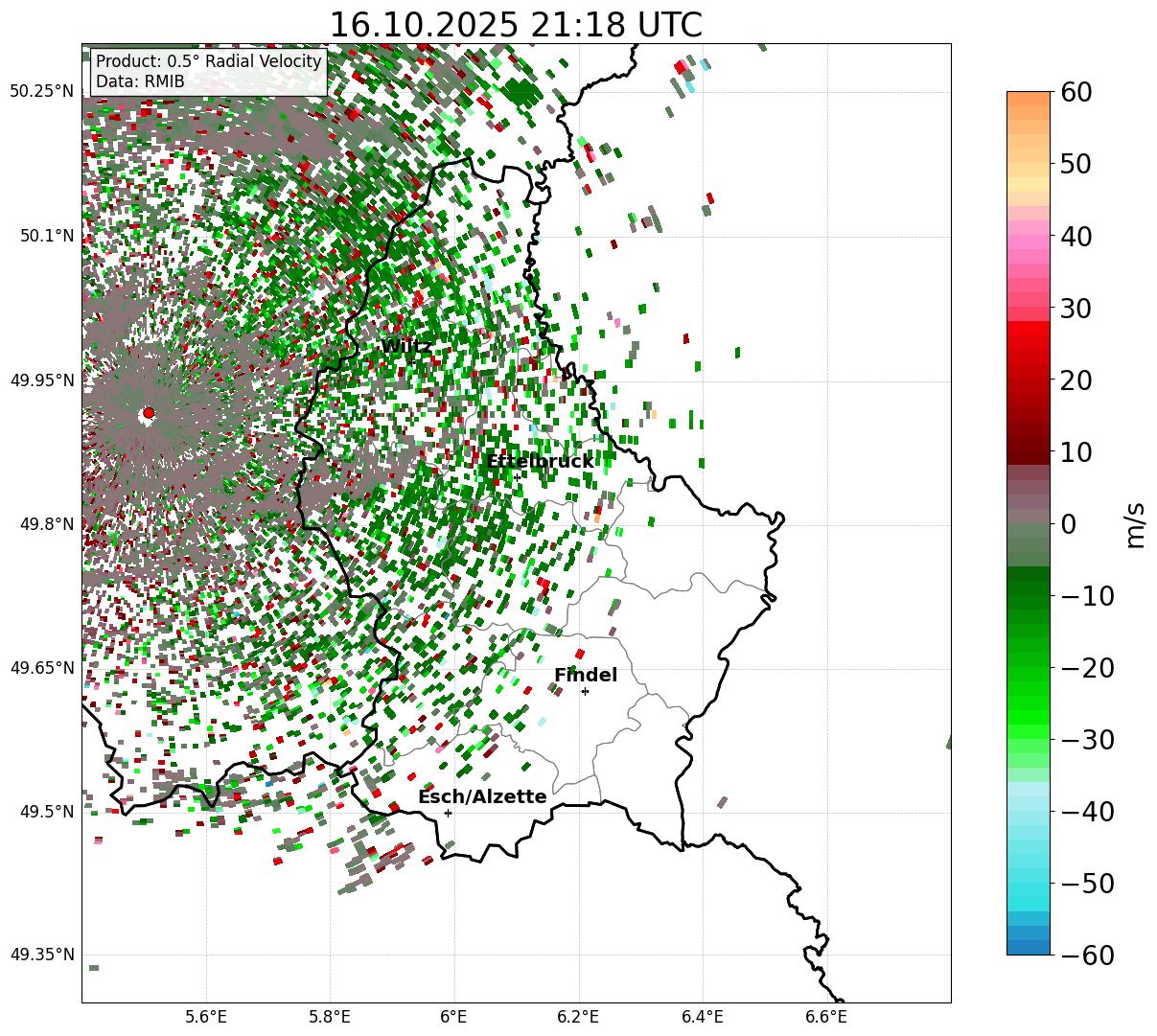
Task: Click the 49.95°N latitude tick label
Action: coord(41,380)
